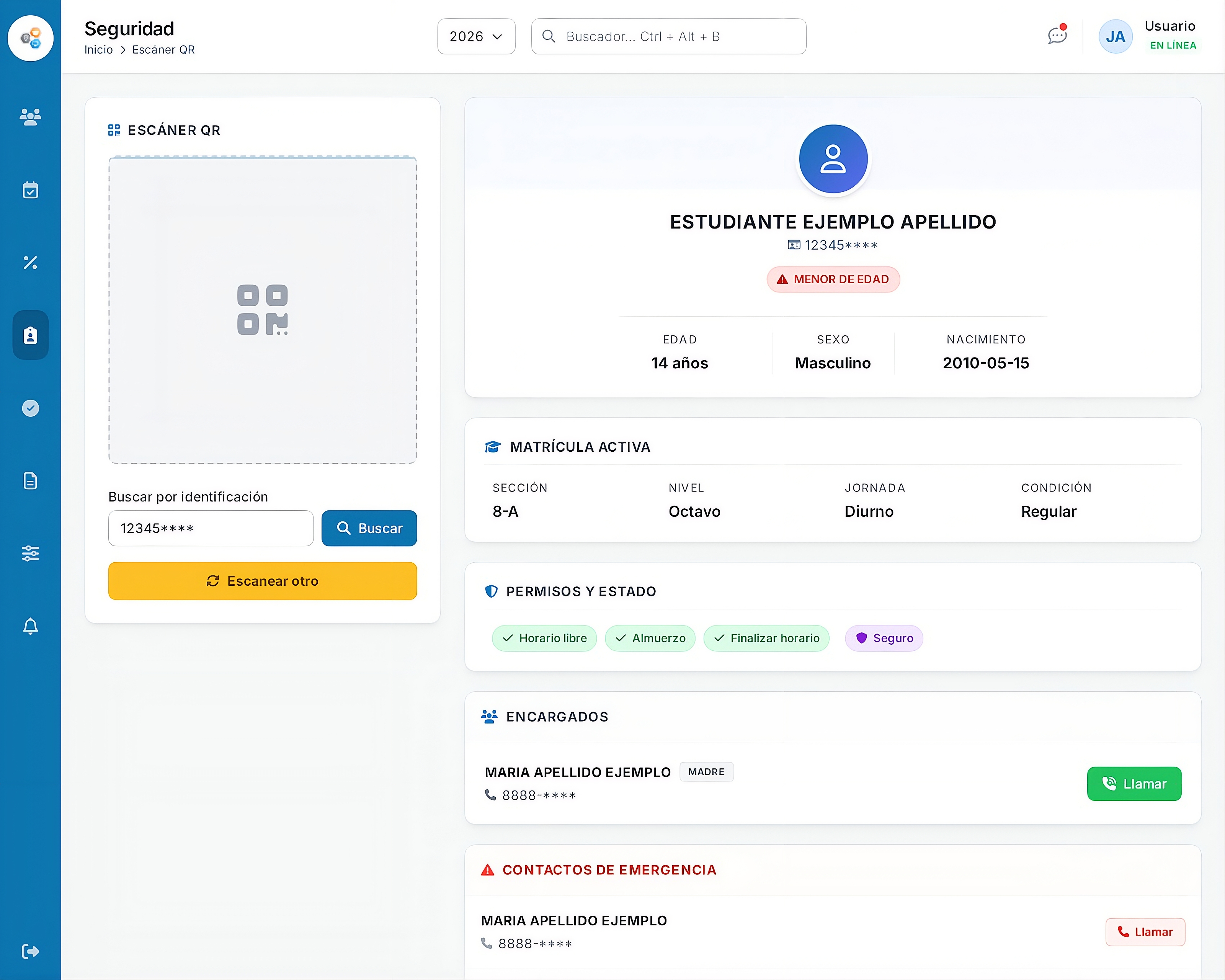Click the Seguridad page title
This screenshot has width=1225, height=980.
pyautogui.click(x=129, y=28)
